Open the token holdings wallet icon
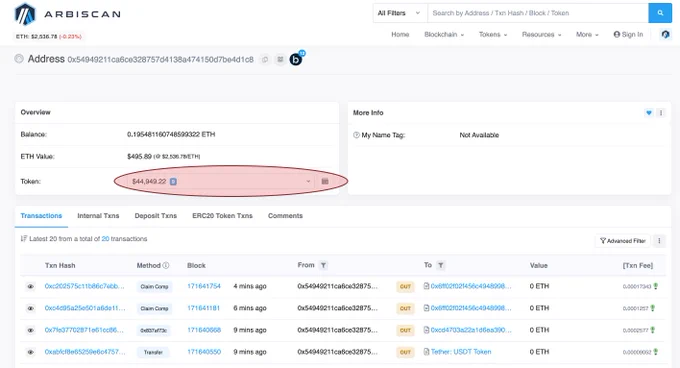This screenshot has height=368, width=680. point(325,181)
